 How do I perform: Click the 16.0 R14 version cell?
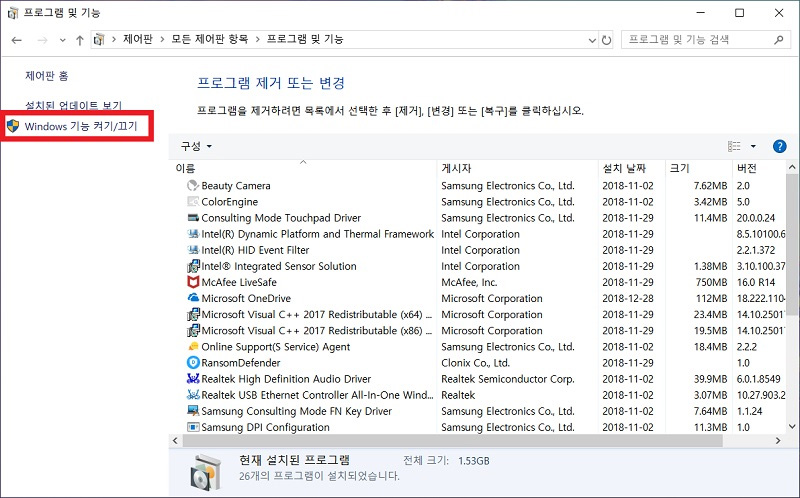756,282
